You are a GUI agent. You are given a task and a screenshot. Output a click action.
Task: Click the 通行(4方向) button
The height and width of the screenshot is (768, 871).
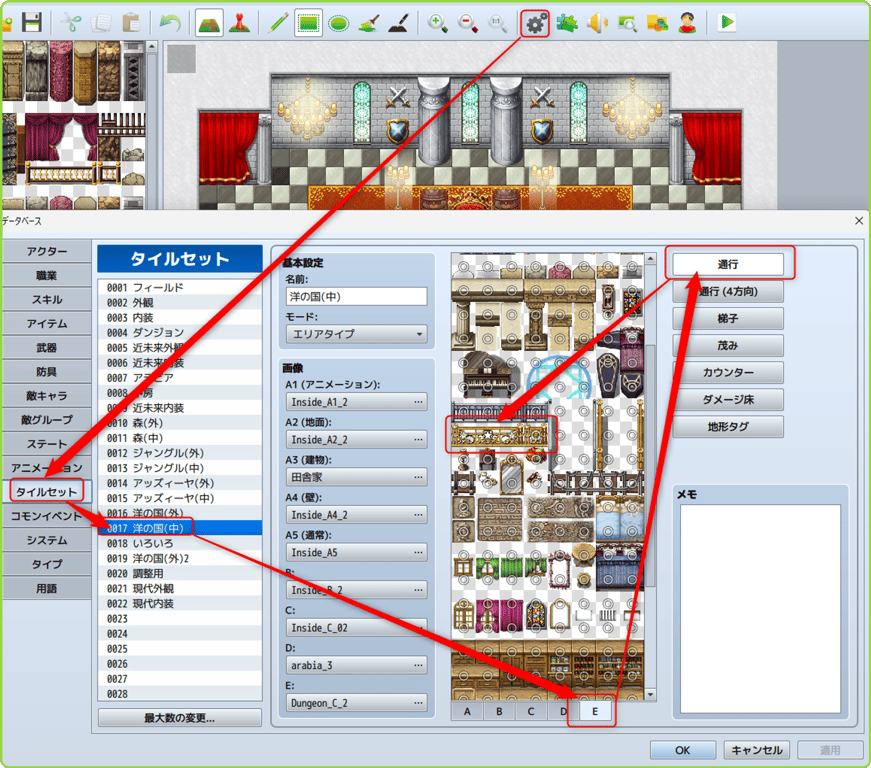point(728,291)
